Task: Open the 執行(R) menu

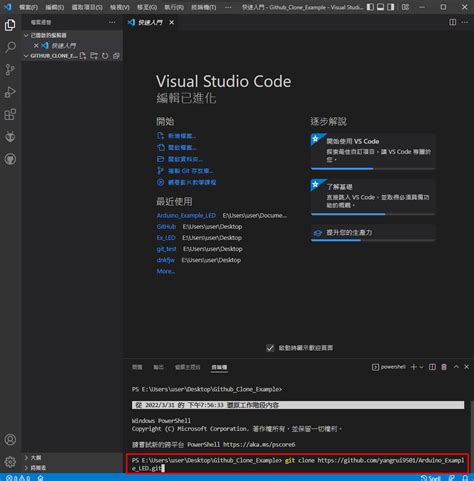Action: coord(174,7)
